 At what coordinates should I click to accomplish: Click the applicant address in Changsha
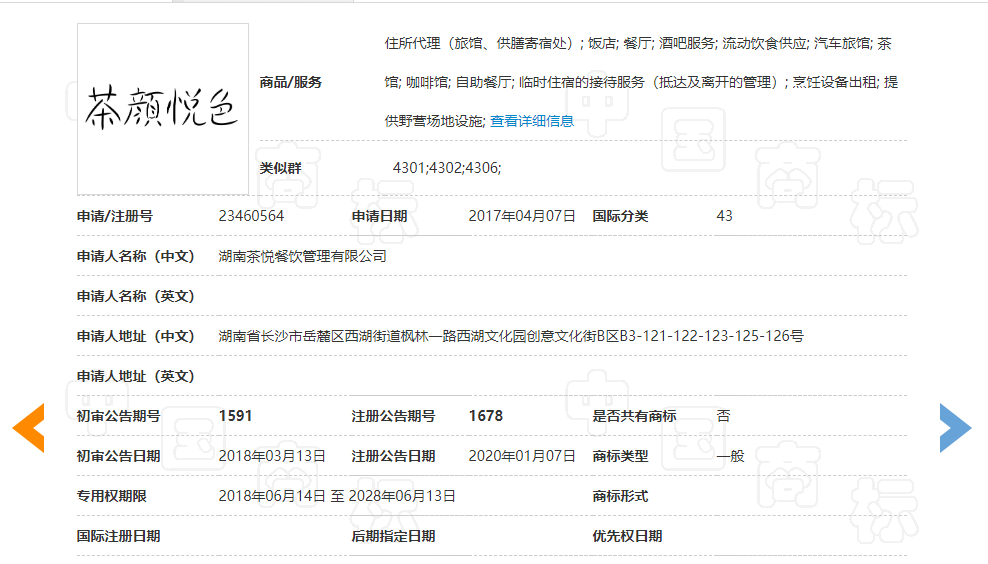(511, 336)
